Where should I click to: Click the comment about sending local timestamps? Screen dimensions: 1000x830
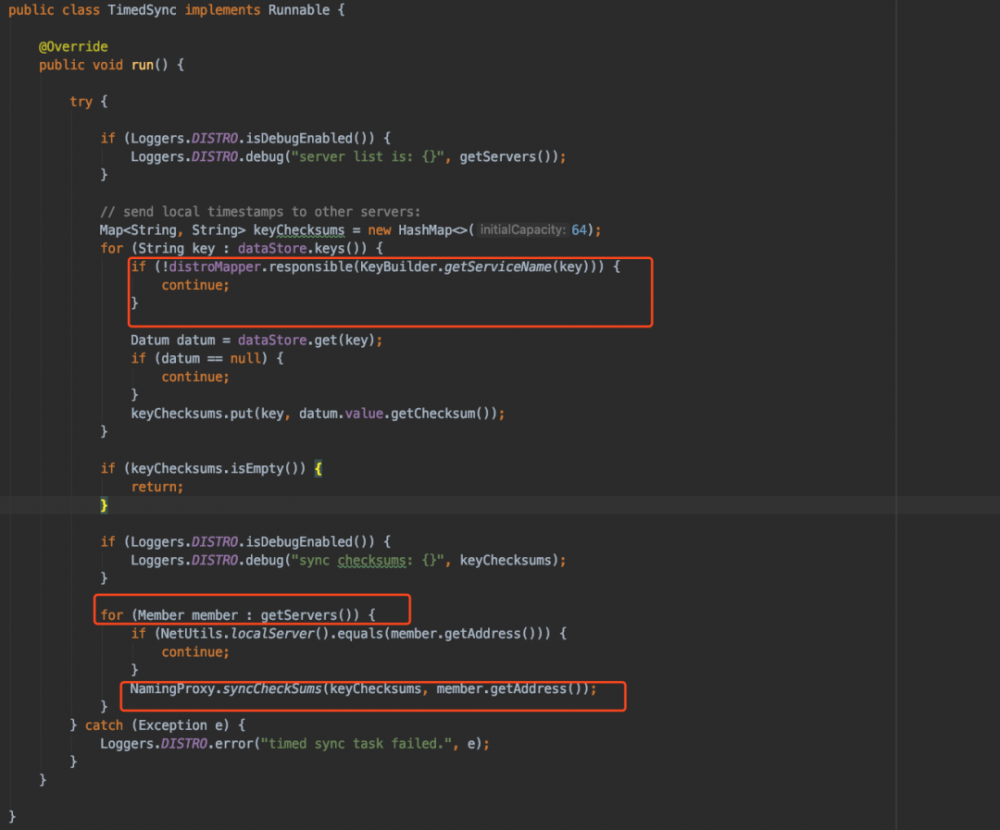coord(260,212)
